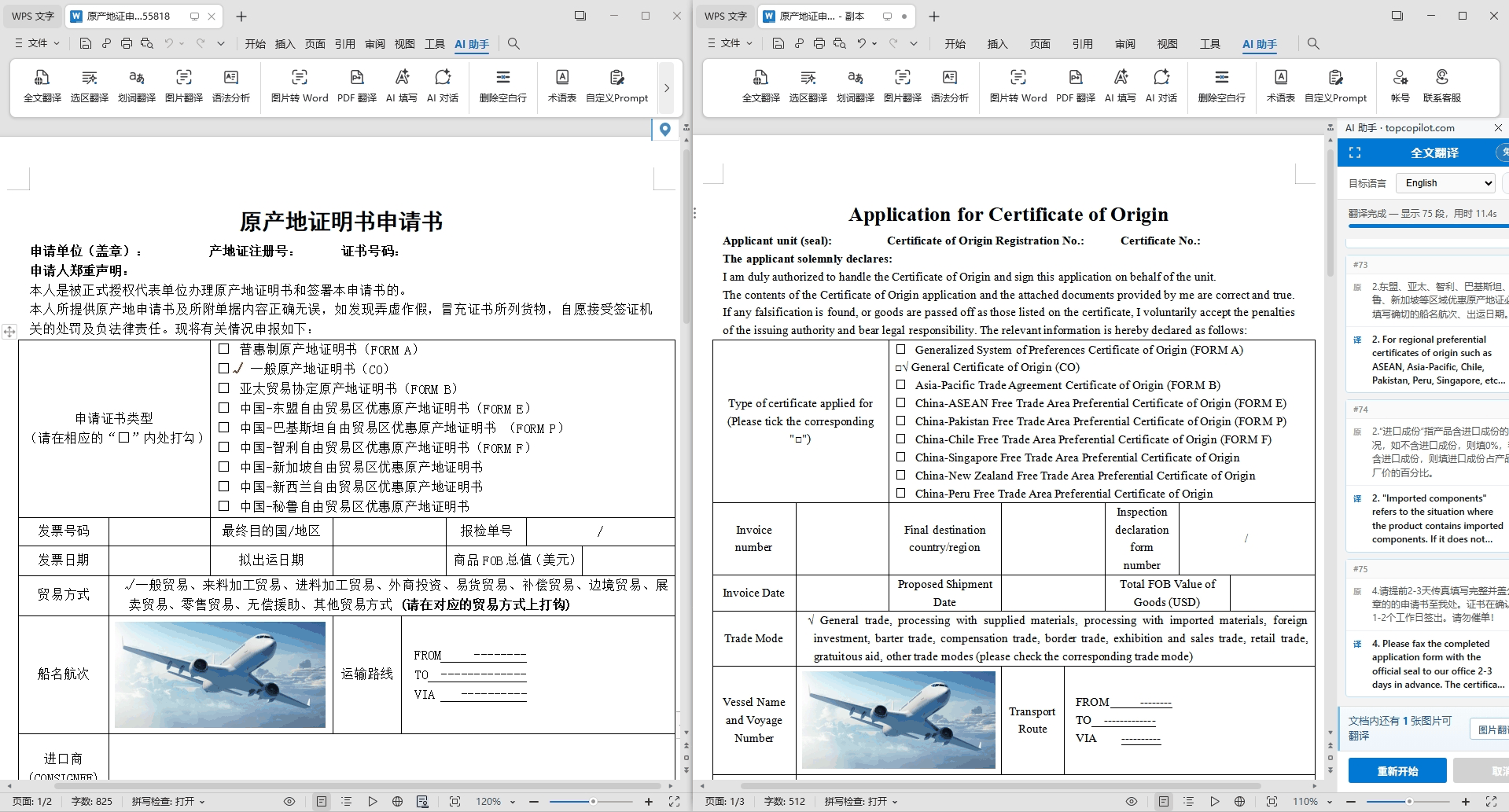Open 拼写检查 dropdown in left status bar
Screen dimensions: 1509x812
click(168, 801)
